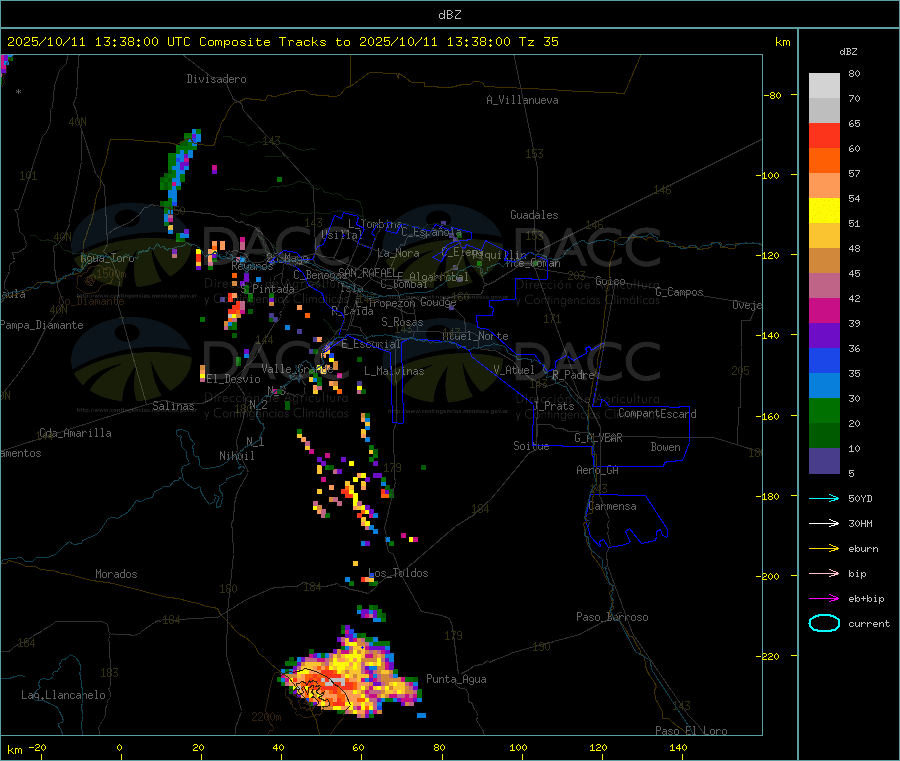Viewport: 900px width, 761px height.
Task: Click the 'Pampa_Diamante' map label
Action: pyautogui.click(x=42, y=325)
